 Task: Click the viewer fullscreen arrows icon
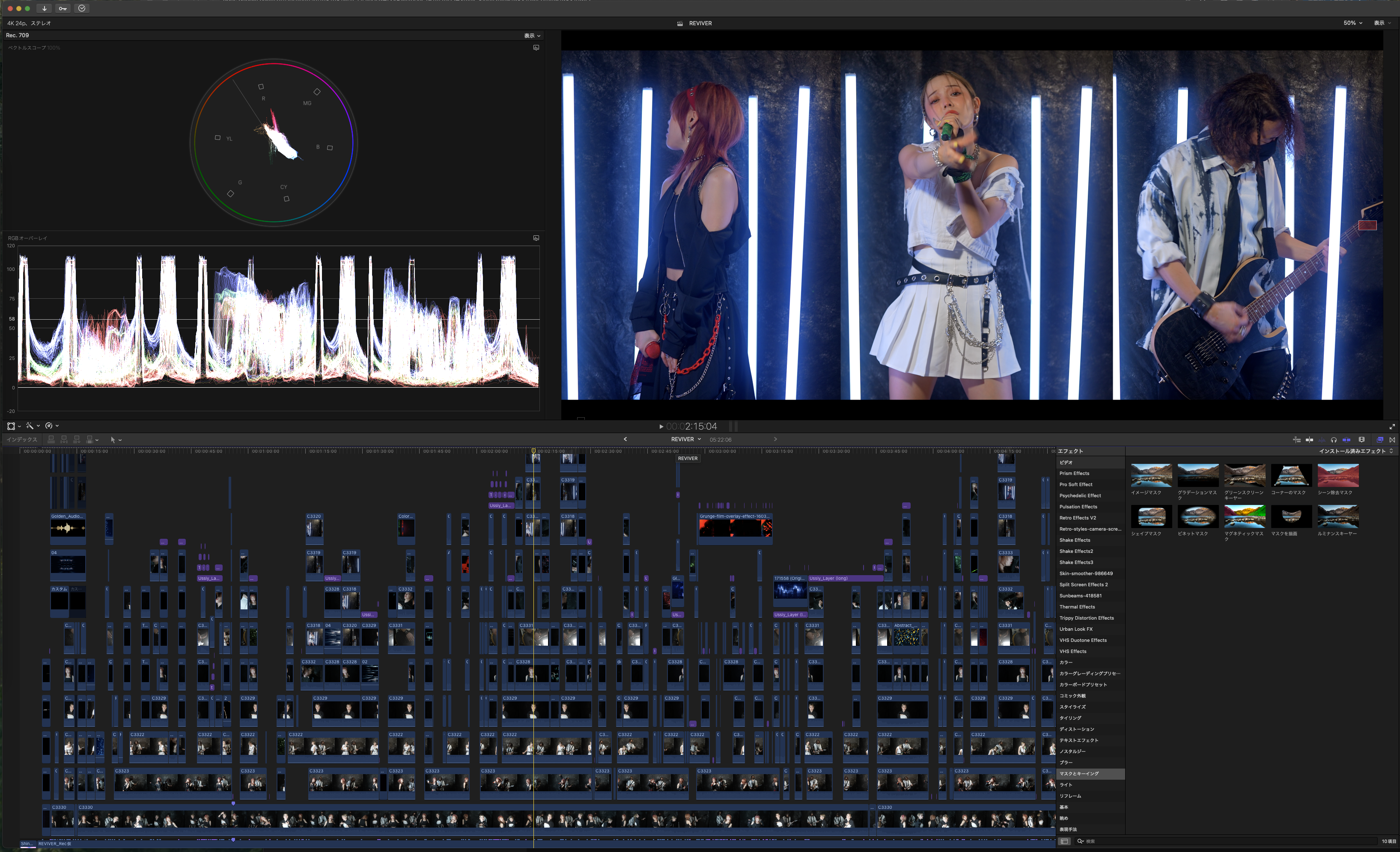click(x=1392, y=427)
